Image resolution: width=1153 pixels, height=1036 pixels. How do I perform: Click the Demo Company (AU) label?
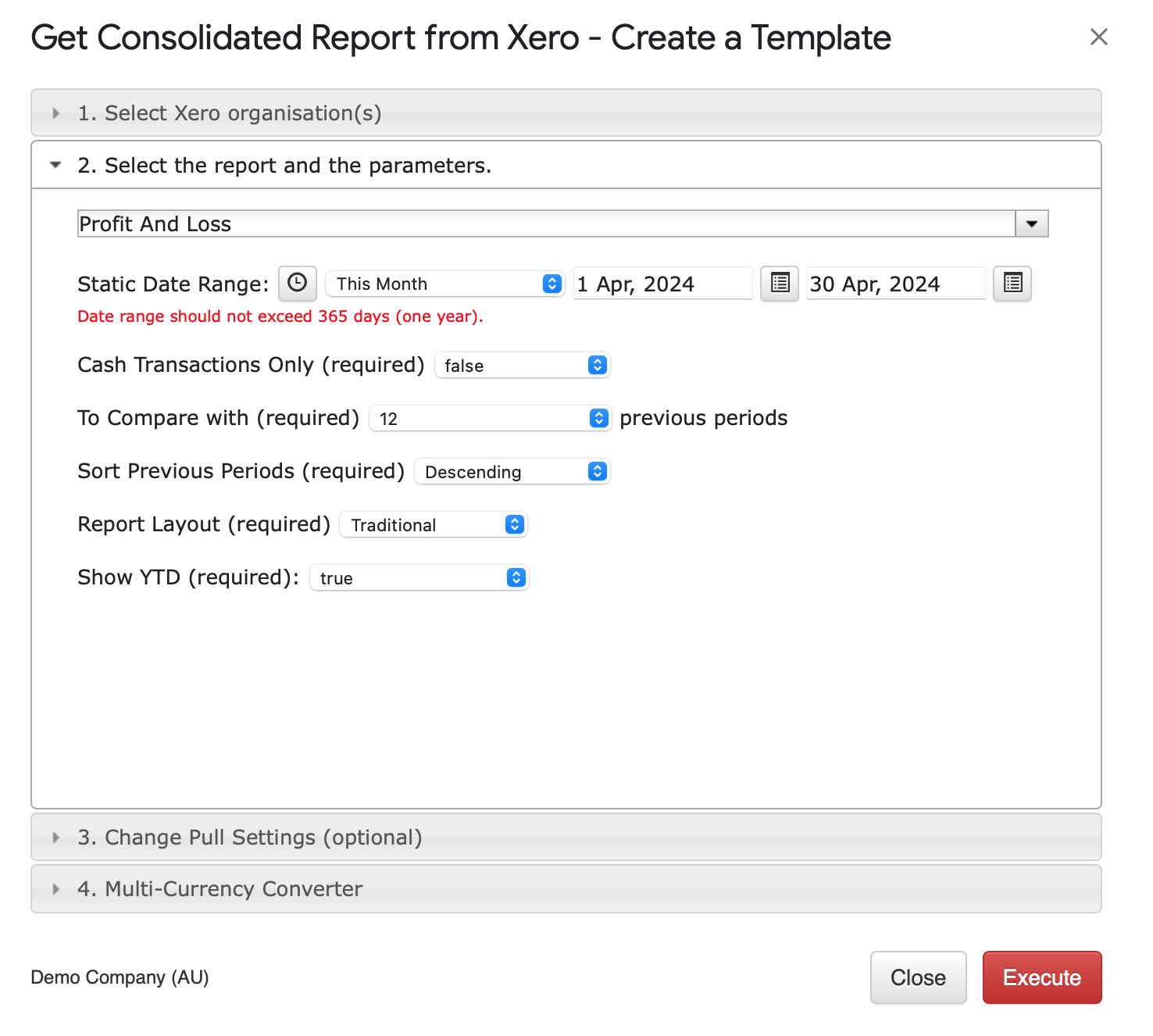(x=120, y=977)
